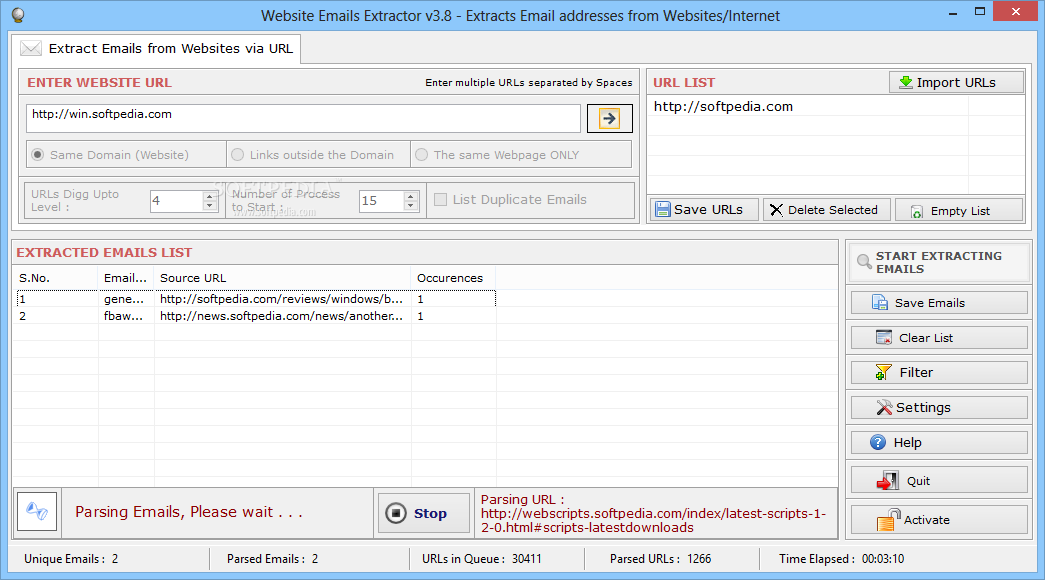Increase Number of Process to Start
The width and height of the screenshot is (1045, 580).
point(411,196)
